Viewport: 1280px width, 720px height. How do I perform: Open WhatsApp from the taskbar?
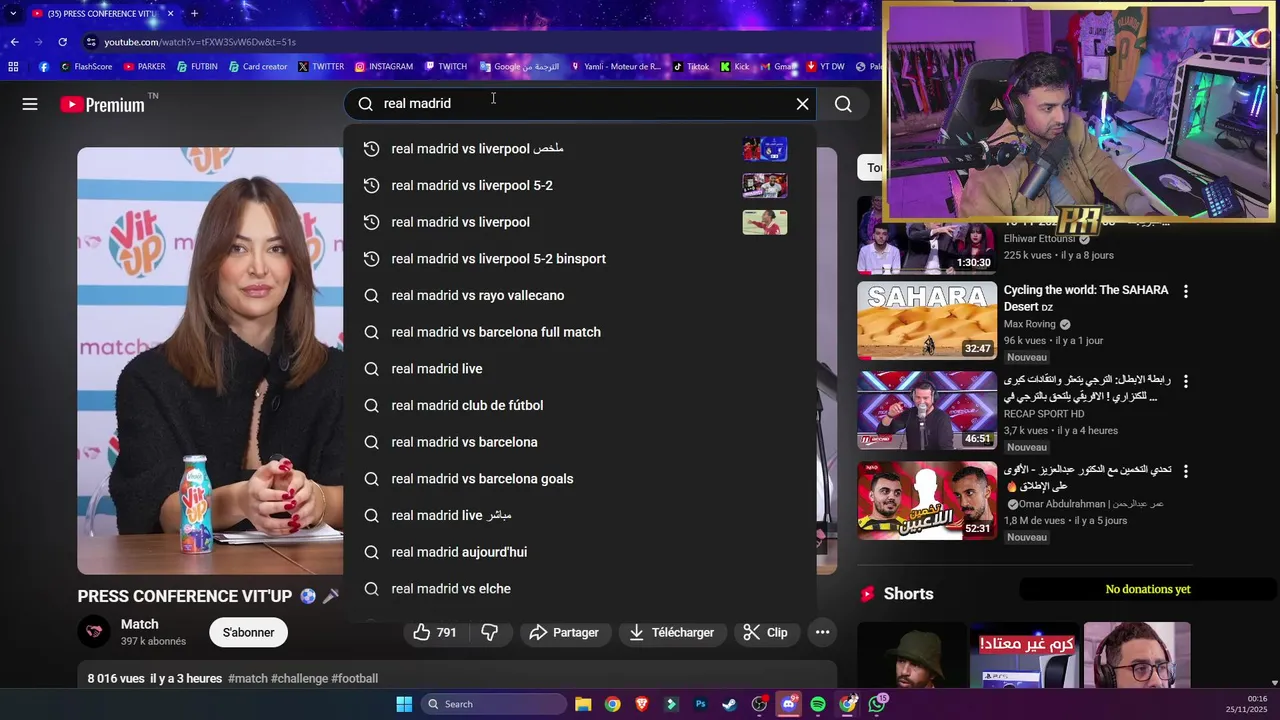[x=877, y=704]
